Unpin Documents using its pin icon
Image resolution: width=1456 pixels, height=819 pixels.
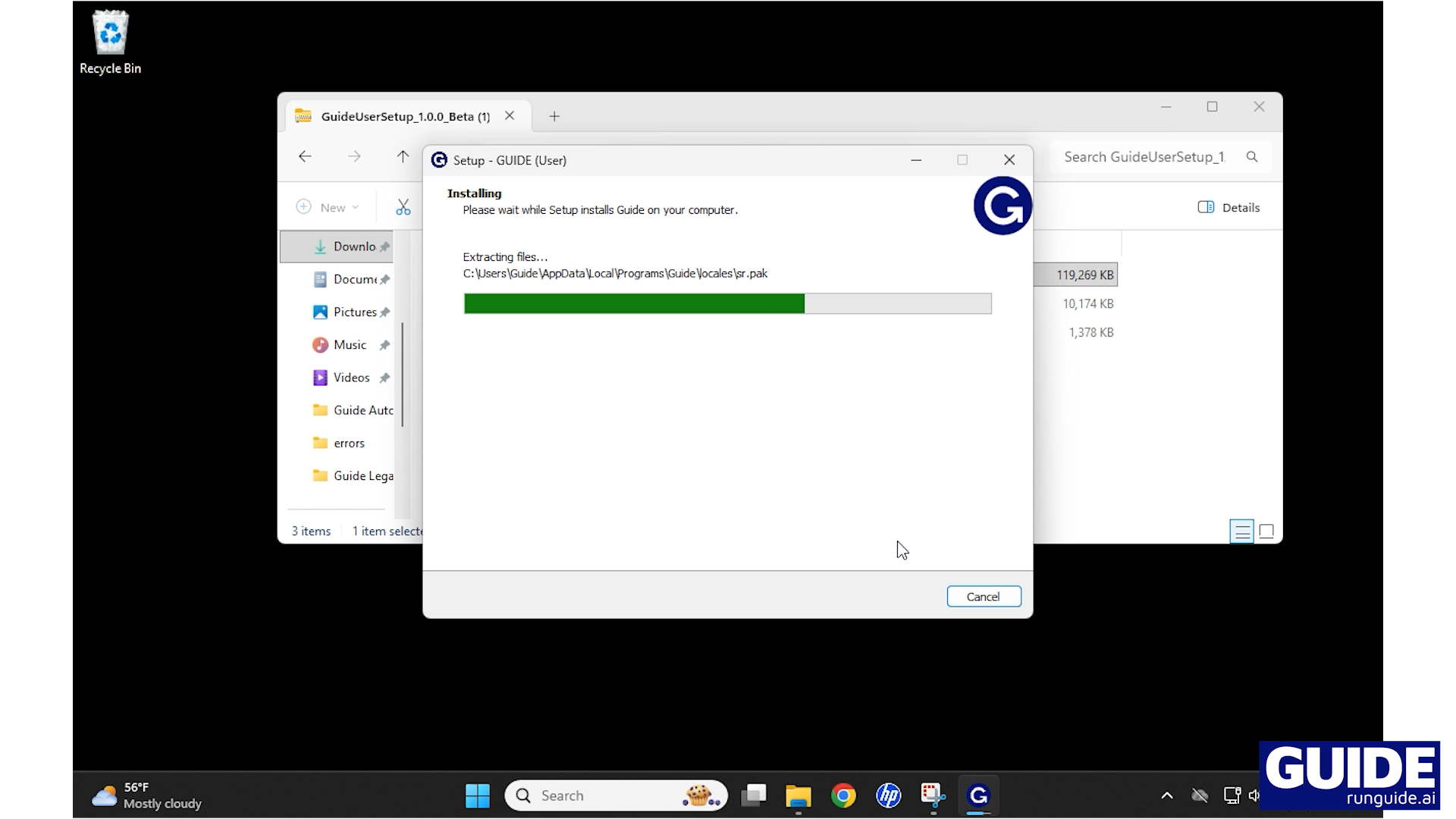(x=384, y=280)
